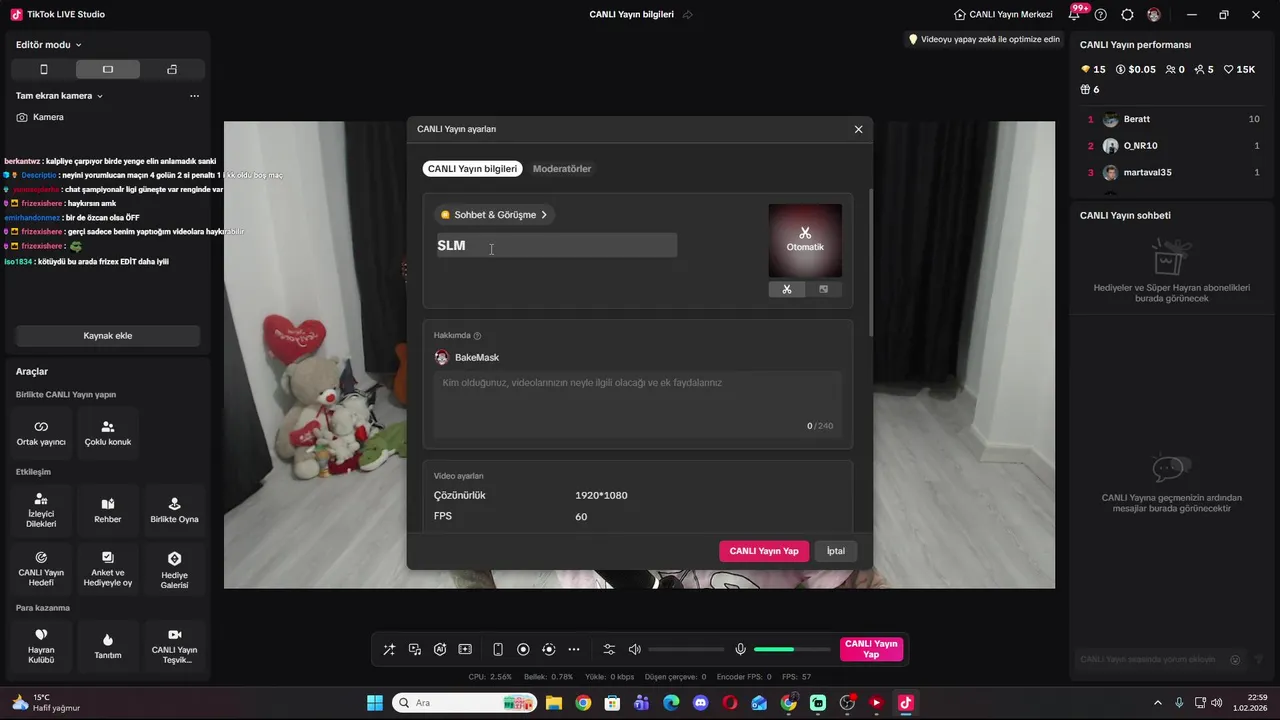Open Hediye Galerisi
This screenshot has width=1280, height=720.
(175, 569)
